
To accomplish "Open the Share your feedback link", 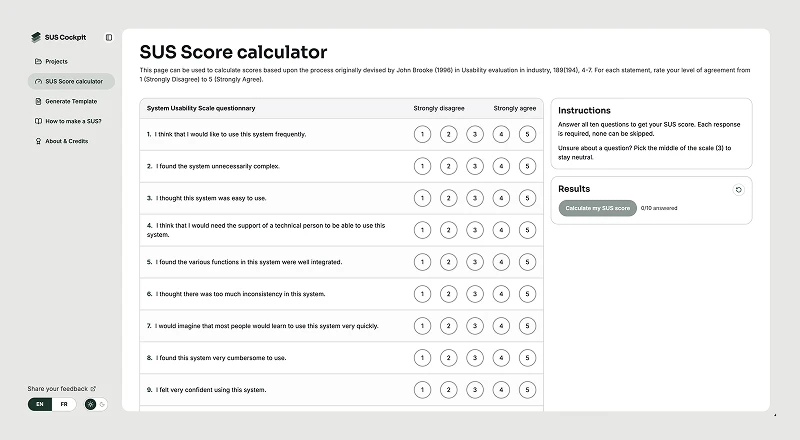I will pos(62,388).
